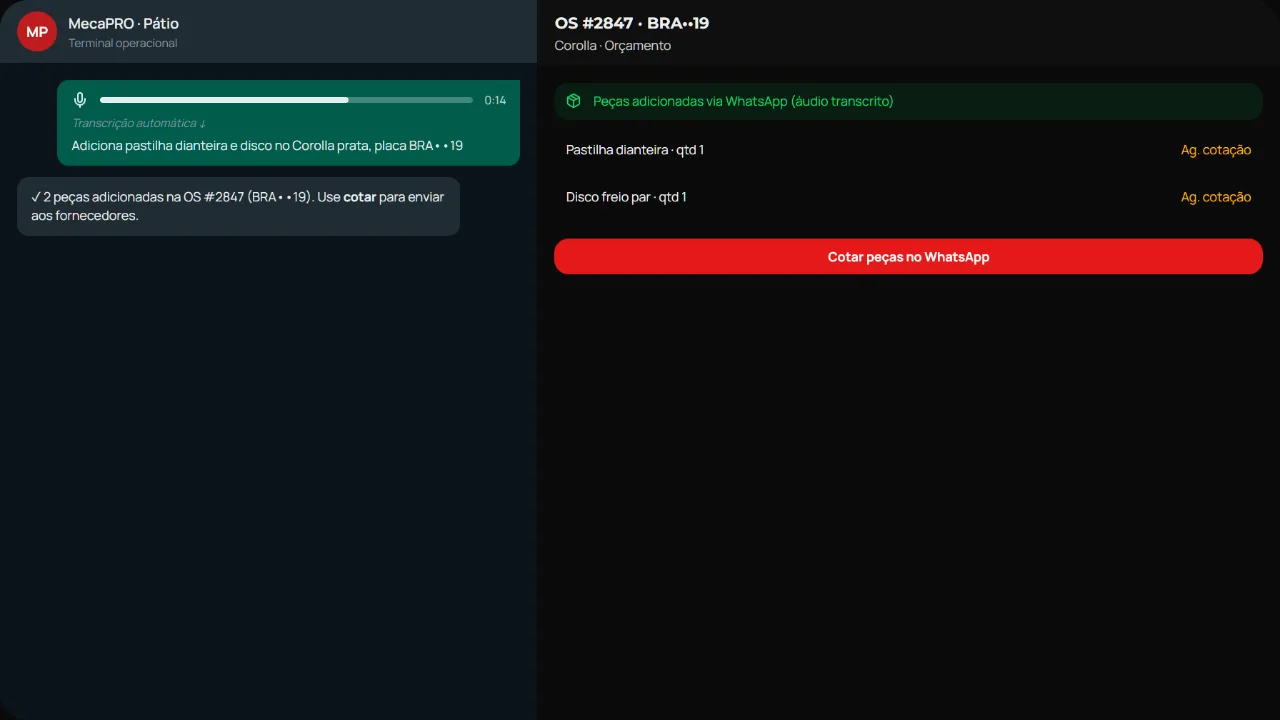The height and width of the screenshot is (720, 1280).
Task: Click the OS #2847 · BRA••19 heading
Action: coord(632,23)
